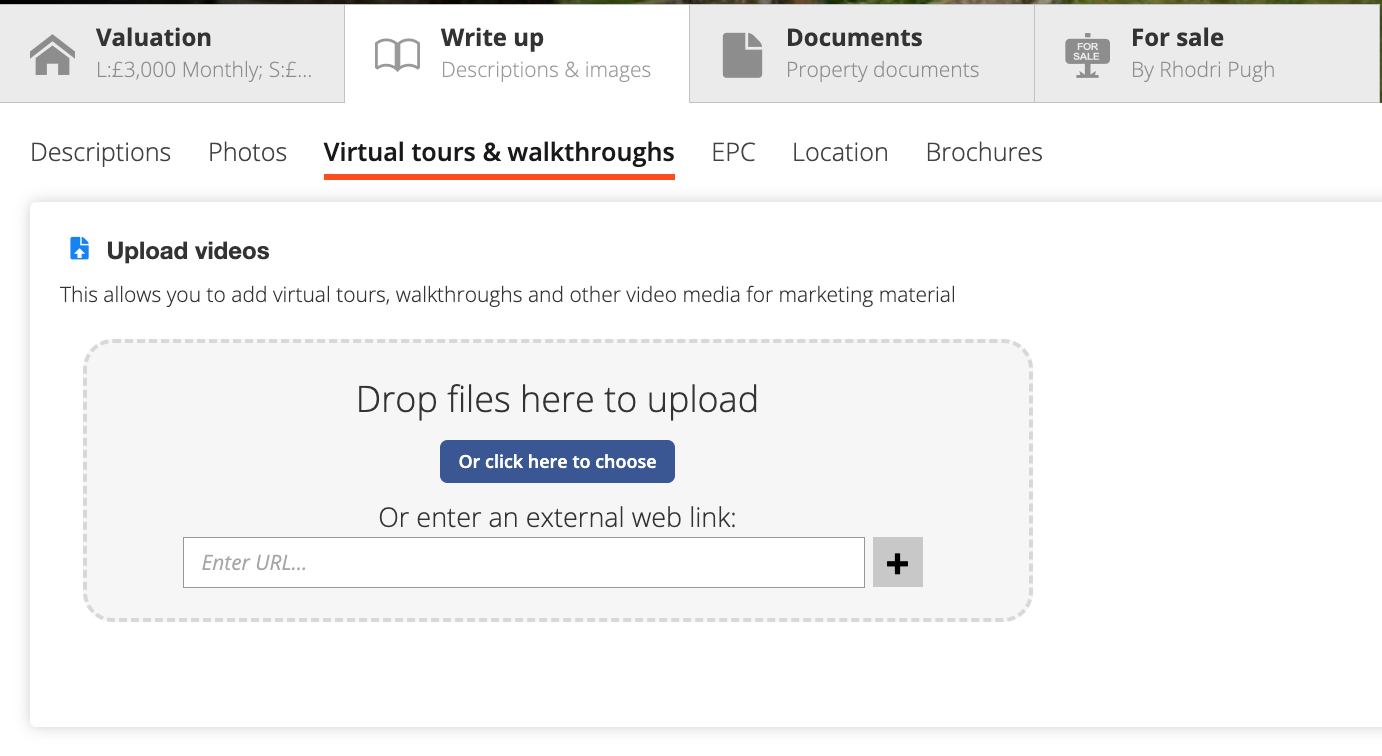Click the Documents file icon
This screenshot has height=756, width=1382.
(742, 55)
